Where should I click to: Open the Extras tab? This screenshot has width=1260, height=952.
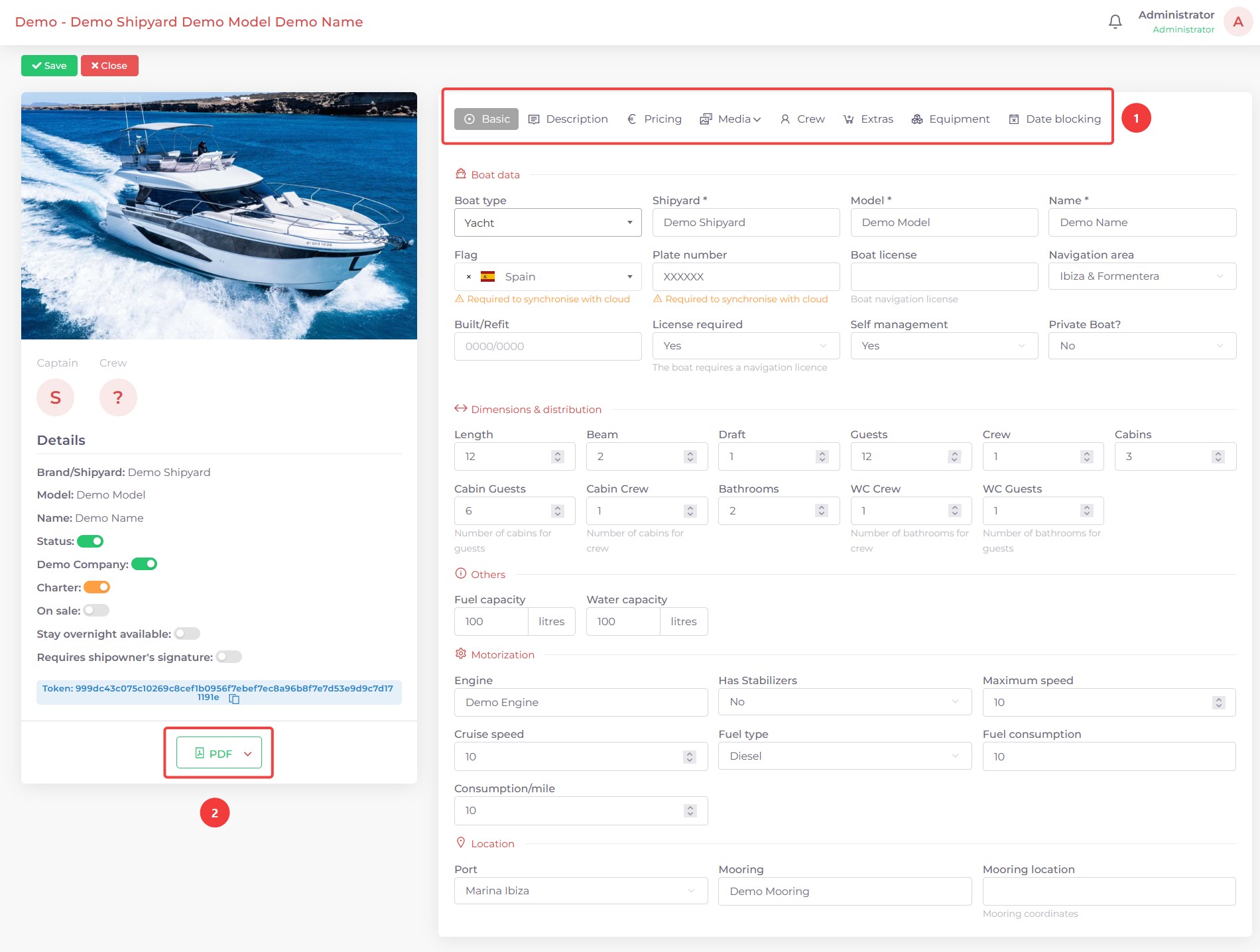[869, 119]
